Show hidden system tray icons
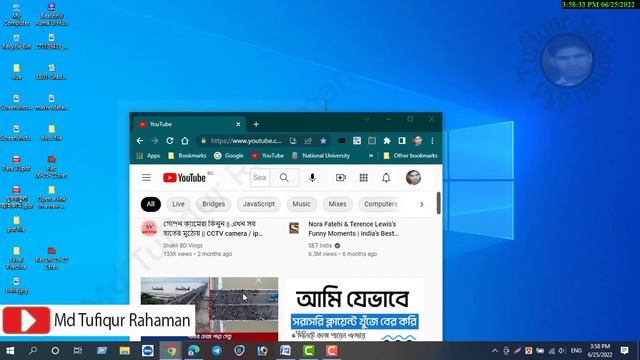 click(495, 351)
